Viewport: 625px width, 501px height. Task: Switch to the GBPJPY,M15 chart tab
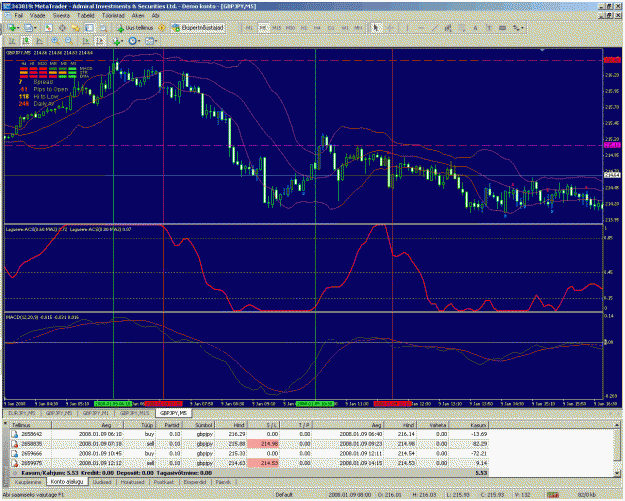[134, 413]
